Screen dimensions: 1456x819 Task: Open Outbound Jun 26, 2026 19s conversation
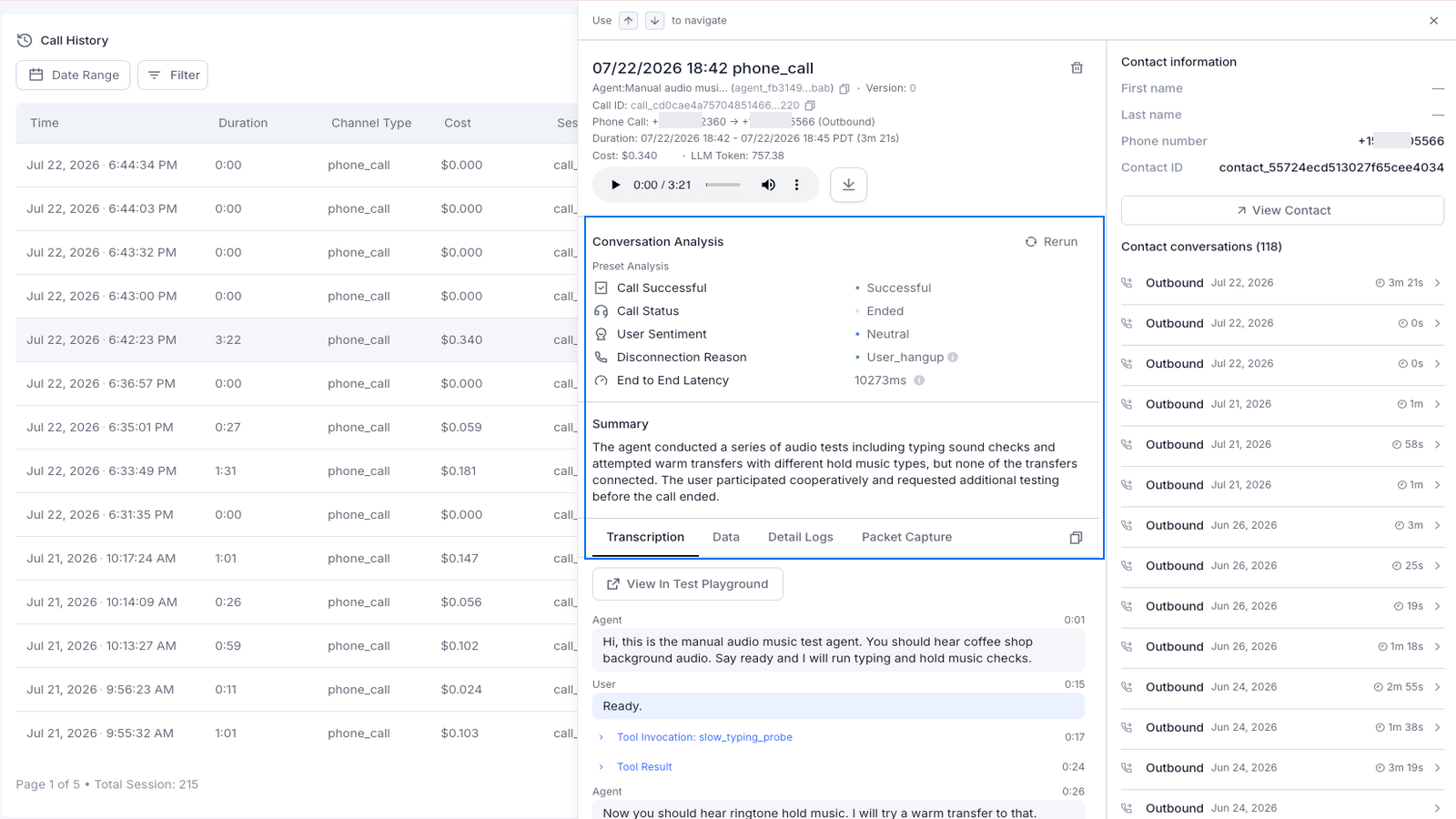1282,606
